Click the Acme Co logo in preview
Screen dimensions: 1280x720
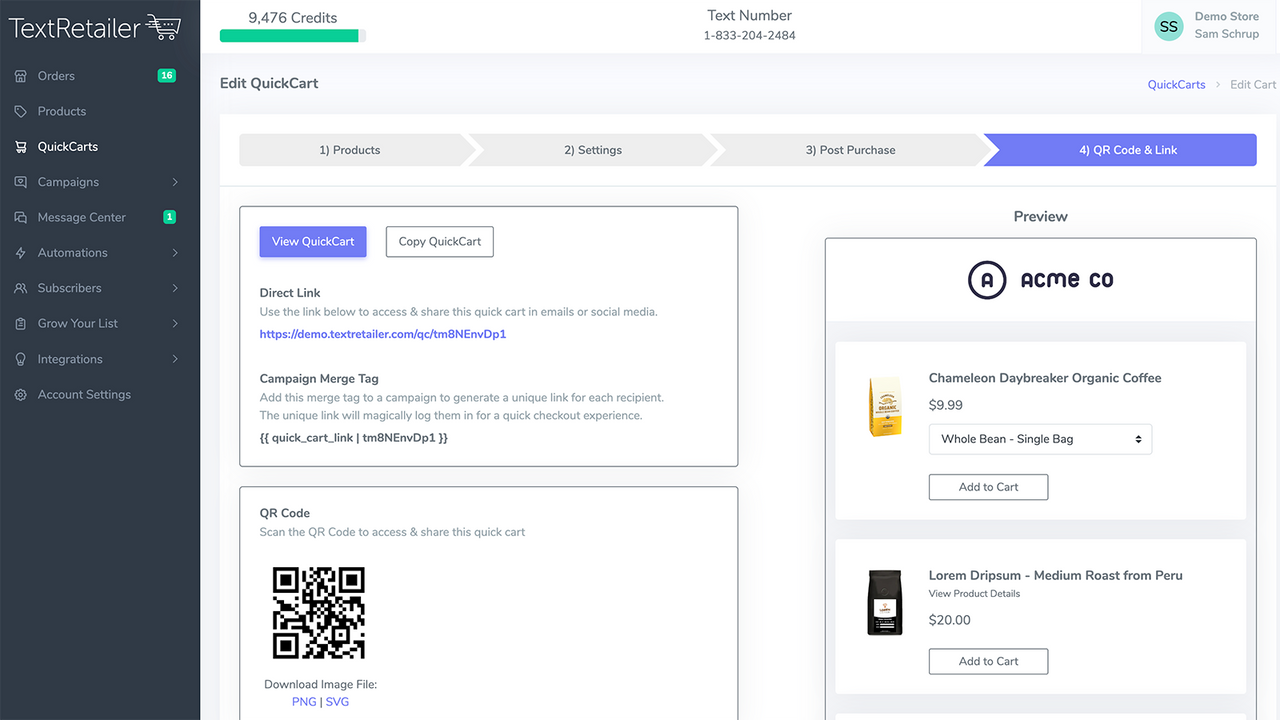tap(1040, 280)
